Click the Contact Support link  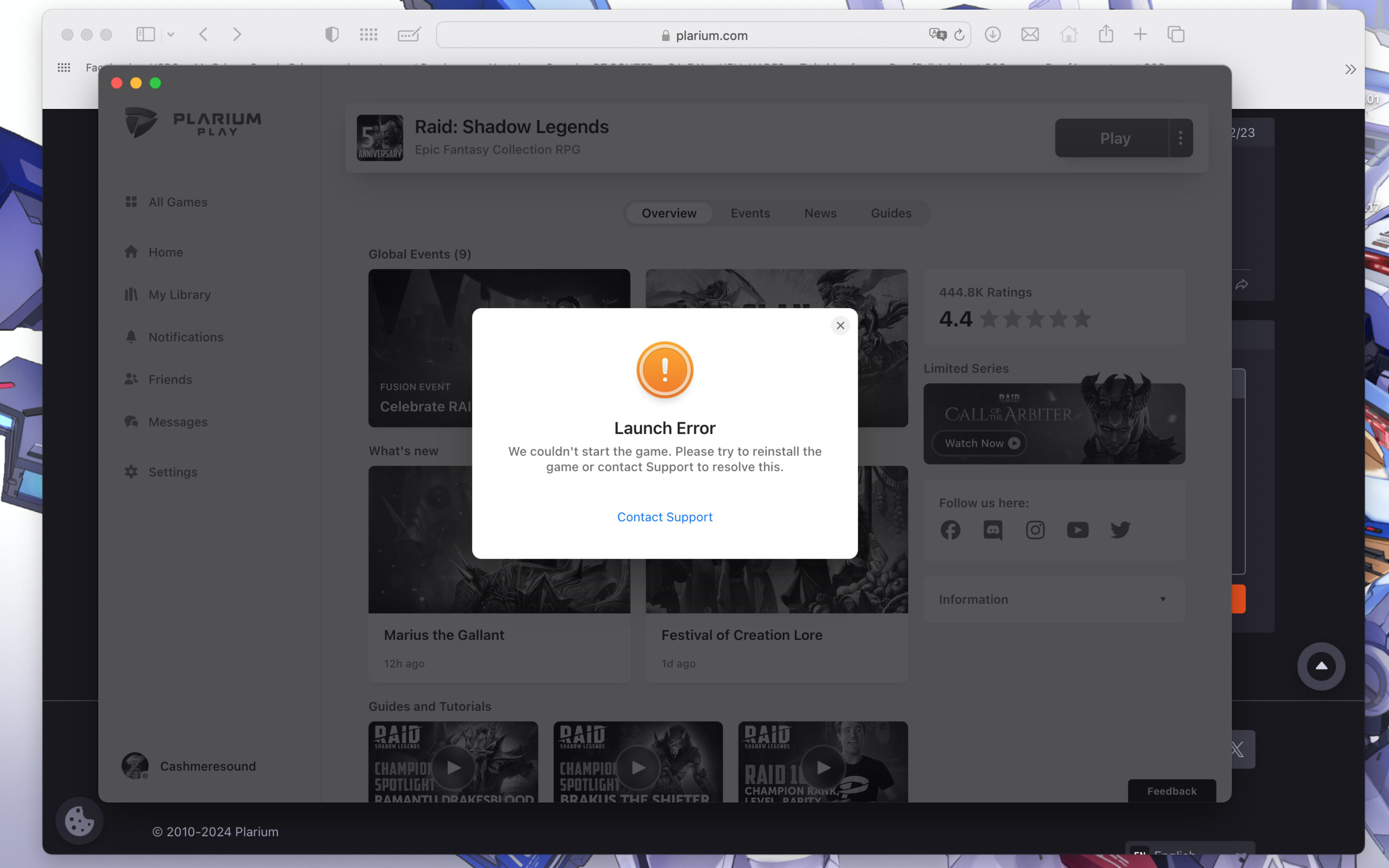[x=665, y=516]
